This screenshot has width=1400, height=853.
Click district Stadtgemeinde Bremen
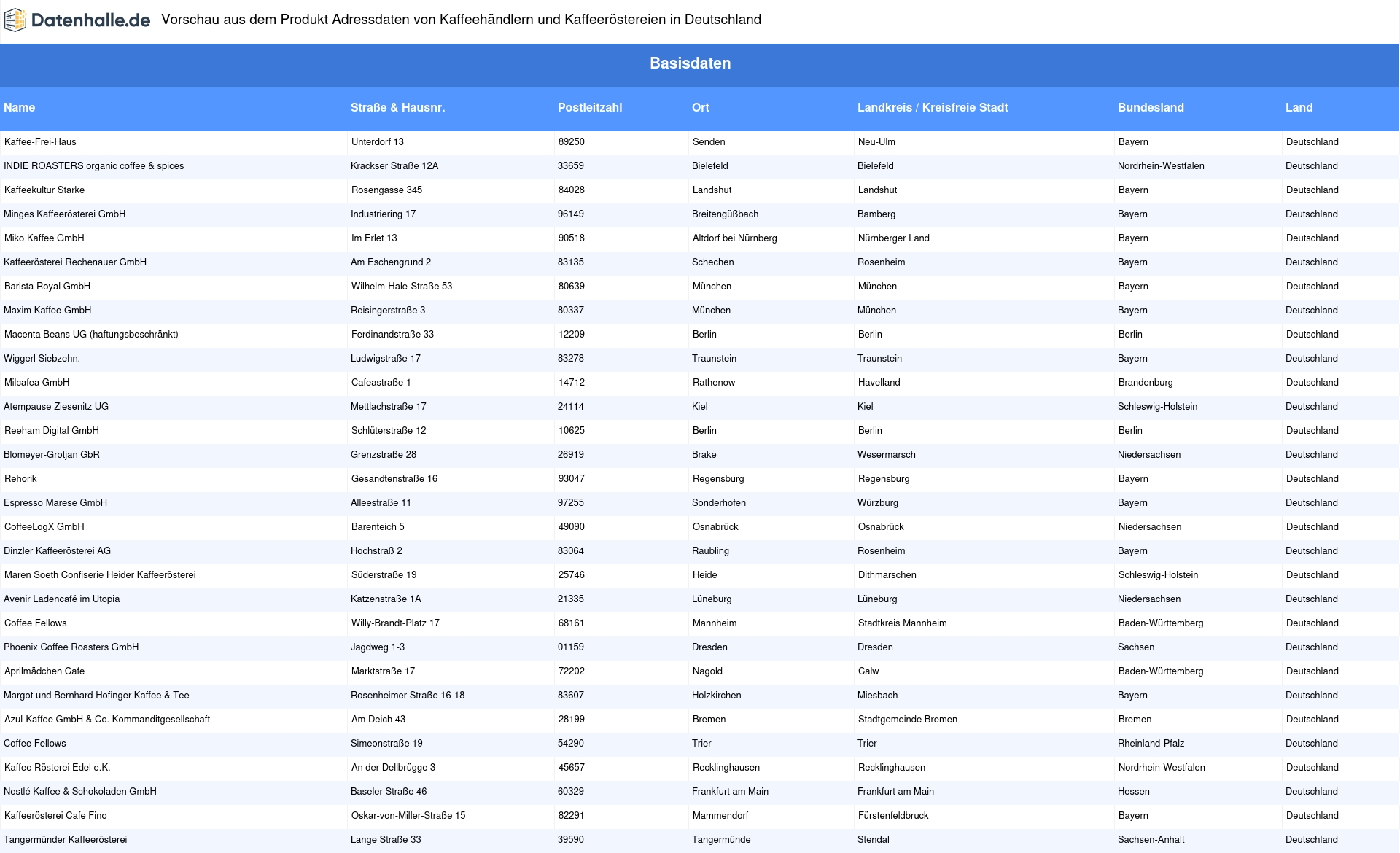pos(908,720)
